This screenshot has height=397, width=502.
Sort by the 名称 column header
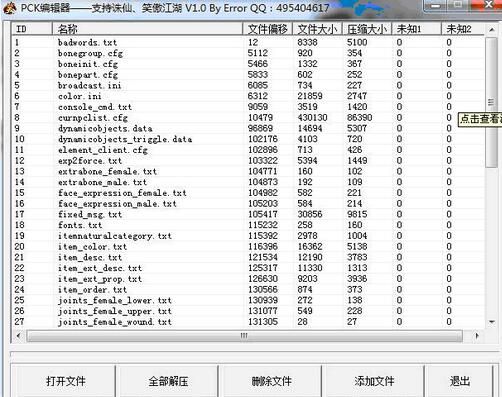pyautogui.click(x=147, y=29)
